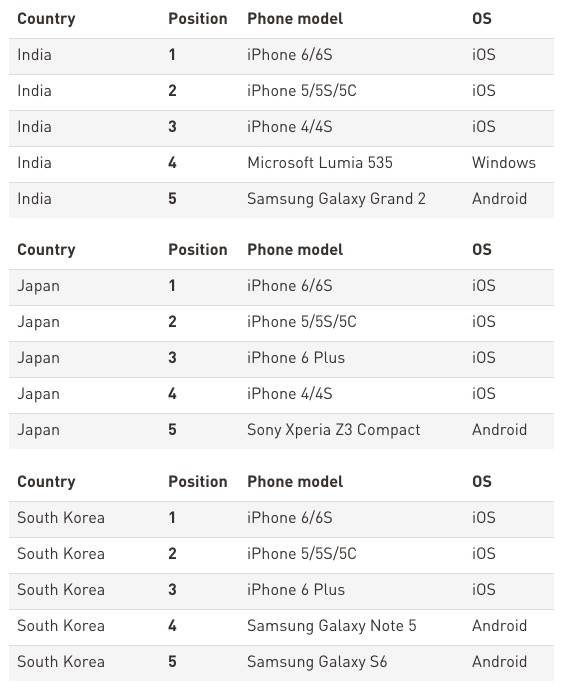The height and width of the screenshot is (689, 565).
Task: Select the Android cell in the Sony Xperia row
Action: [x=500, y=430]
